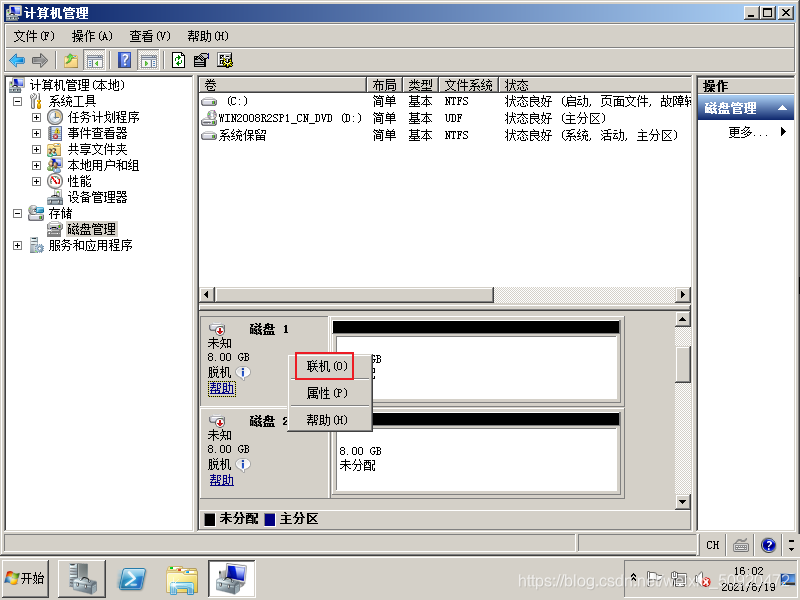Click the Back arrow toolbar icon
Screen dimensions: 800x600
coord(17,60)
